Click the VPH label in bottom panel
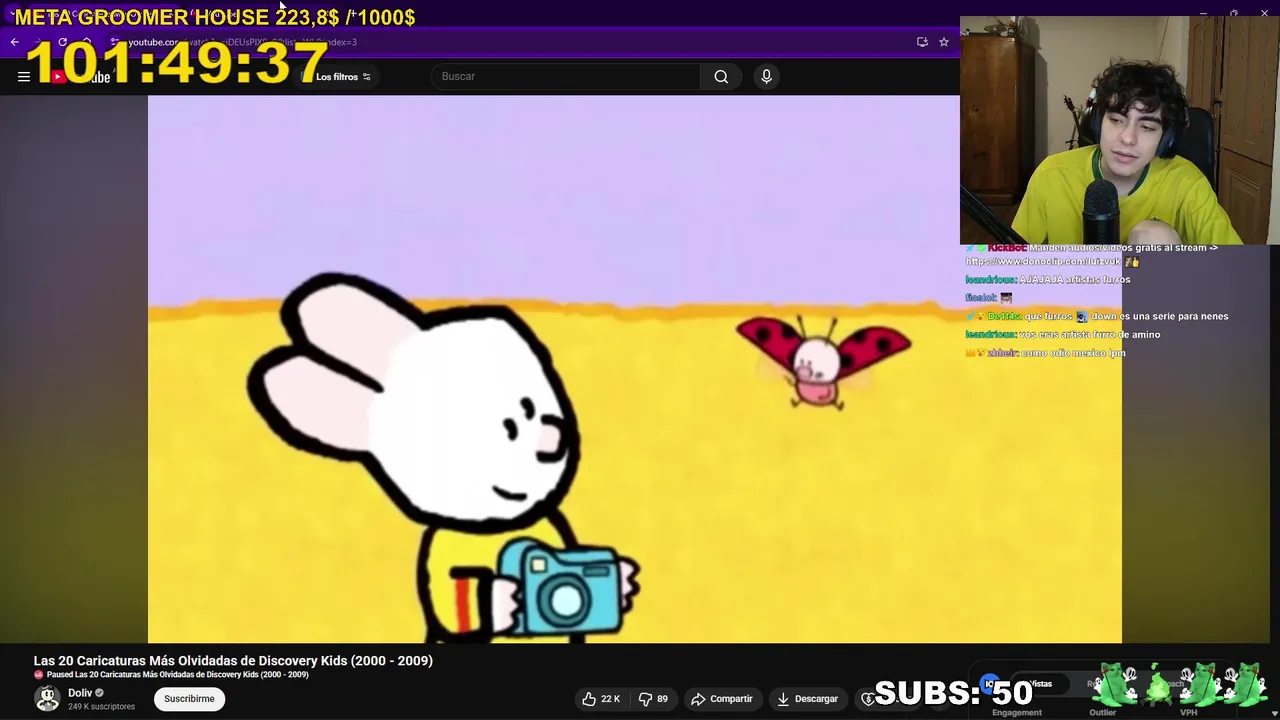 click(1188, 713)
